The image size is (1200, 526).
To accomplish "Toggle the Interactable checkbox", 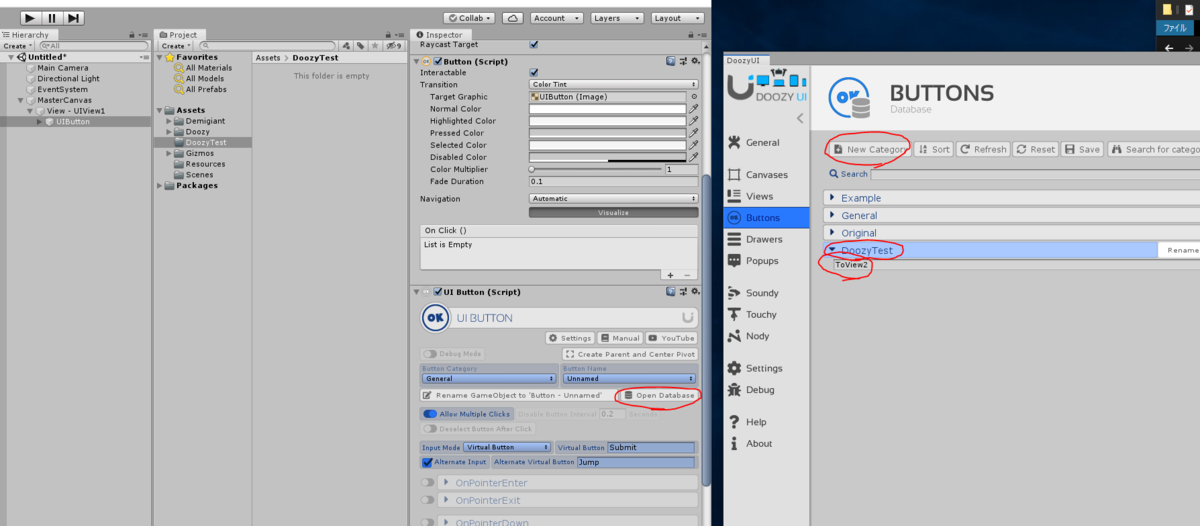I will coord(533,73).
